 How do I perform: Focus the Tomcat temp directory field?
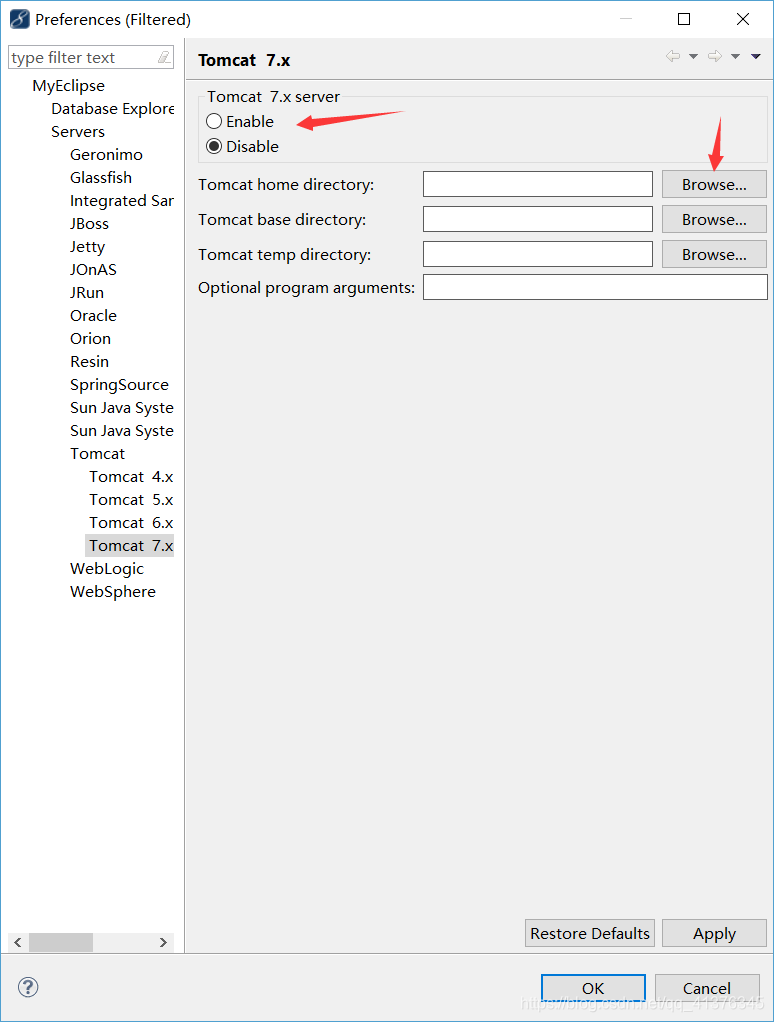tap(538, 254)
